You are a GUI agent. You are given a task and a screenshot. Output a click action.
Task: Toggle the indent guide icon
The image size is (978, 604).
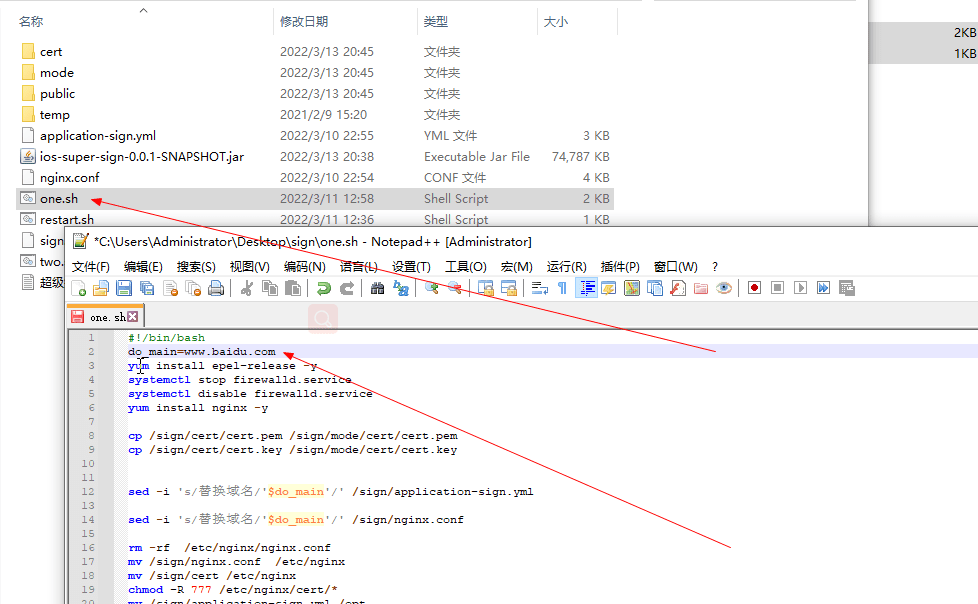pyautogui.click(x=588, y=288)
